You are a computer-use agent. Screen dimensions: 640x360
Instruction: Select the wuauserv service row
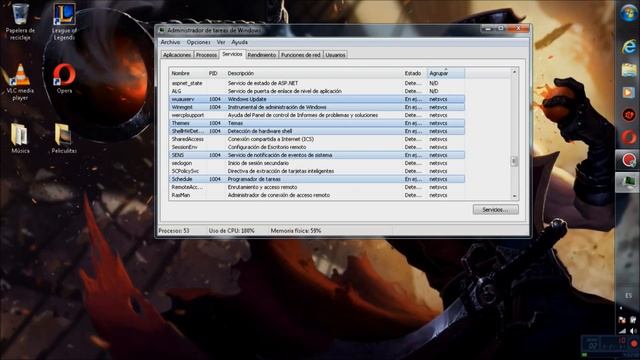pos(317,99)
